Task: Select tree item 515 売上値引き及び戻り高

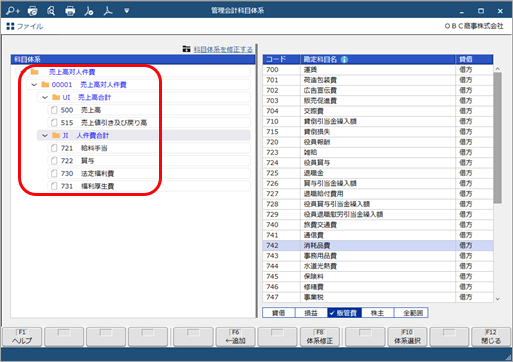Action: [x=149, y=123]
